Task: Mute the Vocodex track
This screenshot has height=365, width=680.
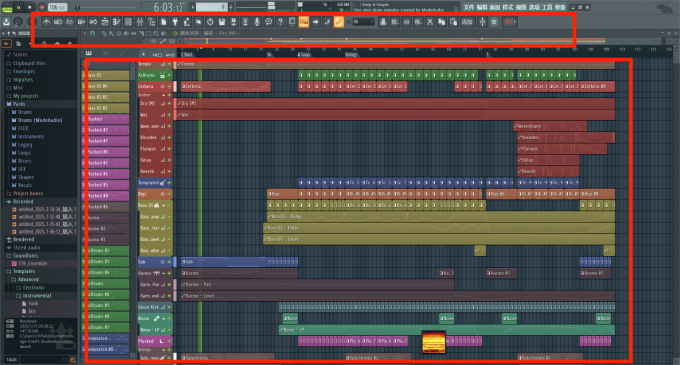Action: point(170,137)
